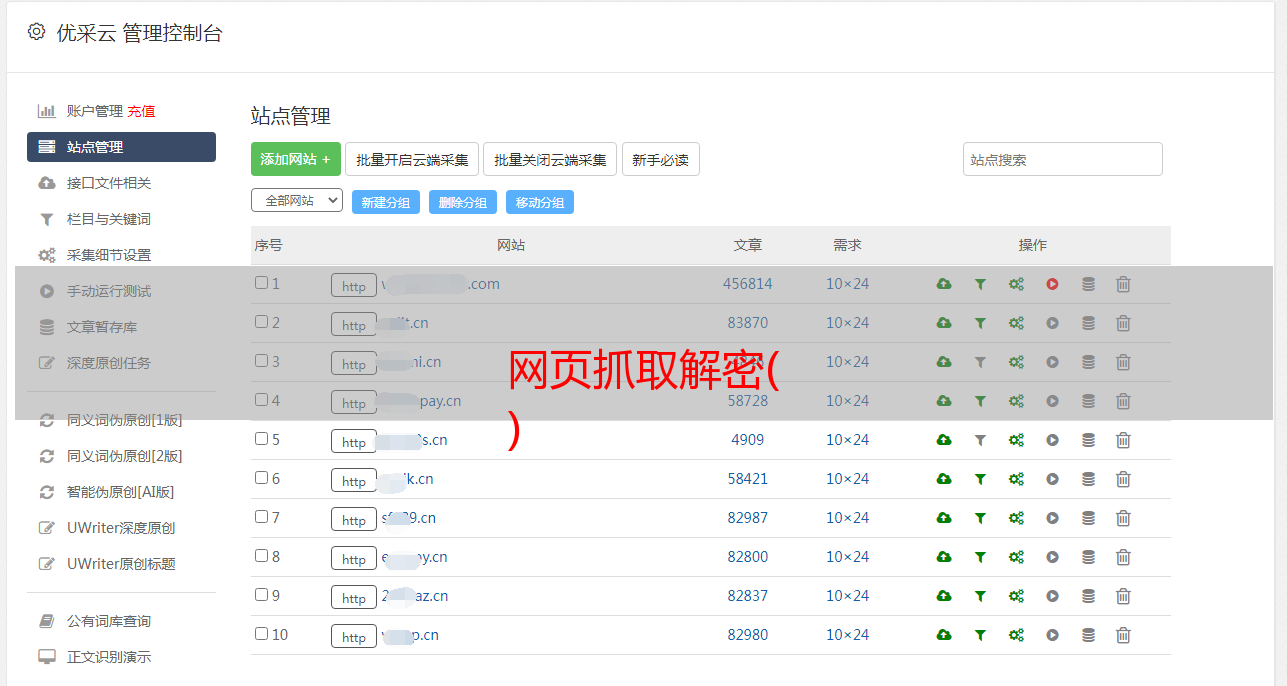
Task: Tick the checkbox for site row 10
Action: point(261,634)
